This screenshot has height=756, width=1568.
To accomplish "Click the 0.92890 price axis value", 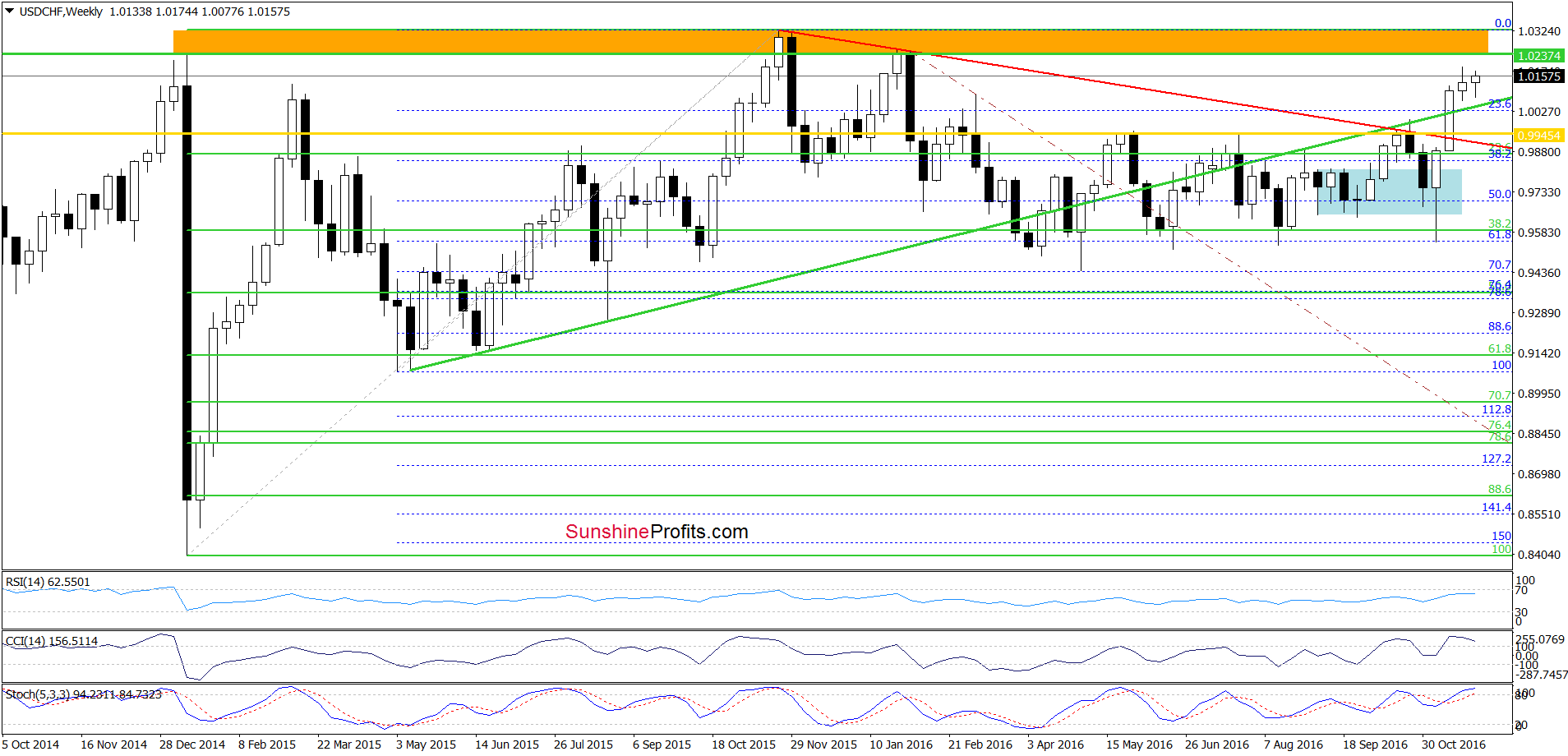I will point(1538,313).
